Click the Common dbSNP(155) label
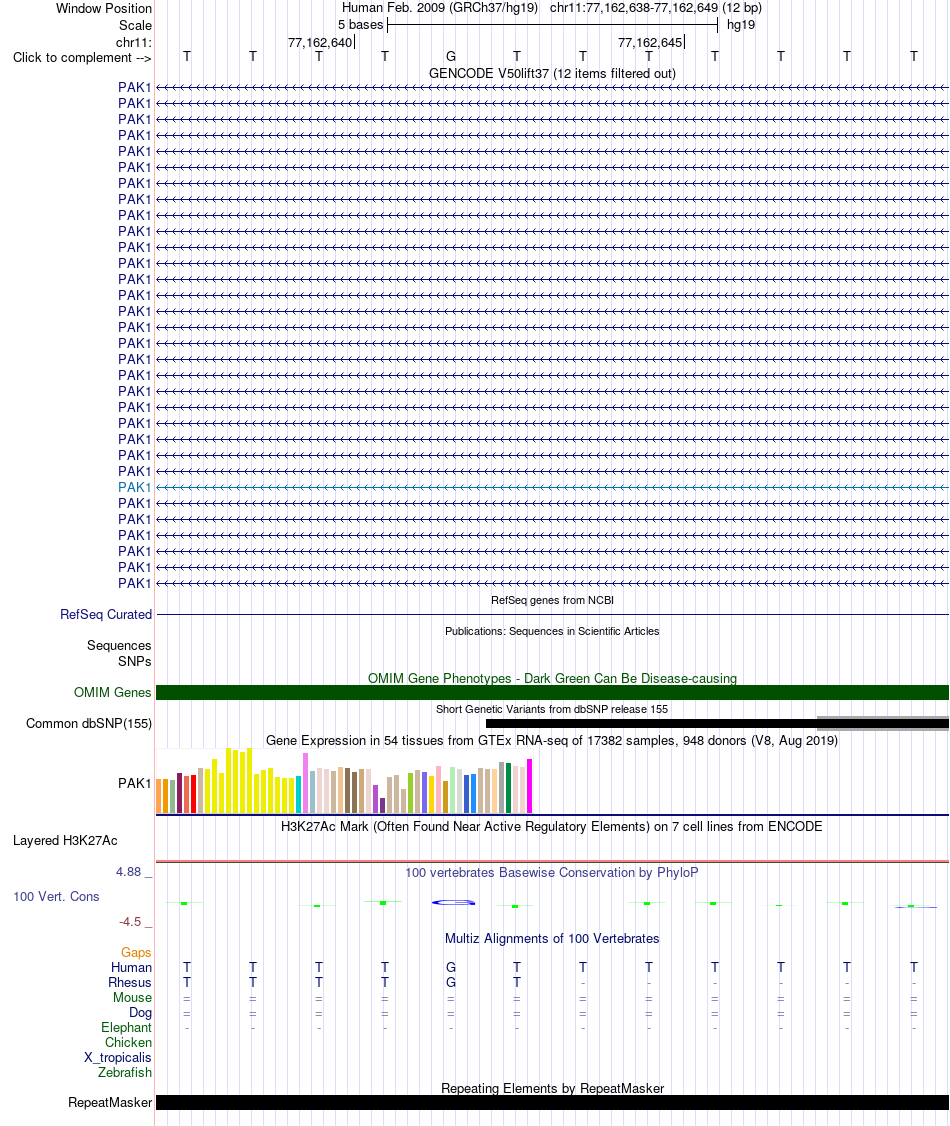The height and width of the screenshot is (1126, 950). (x=89, y=723)
